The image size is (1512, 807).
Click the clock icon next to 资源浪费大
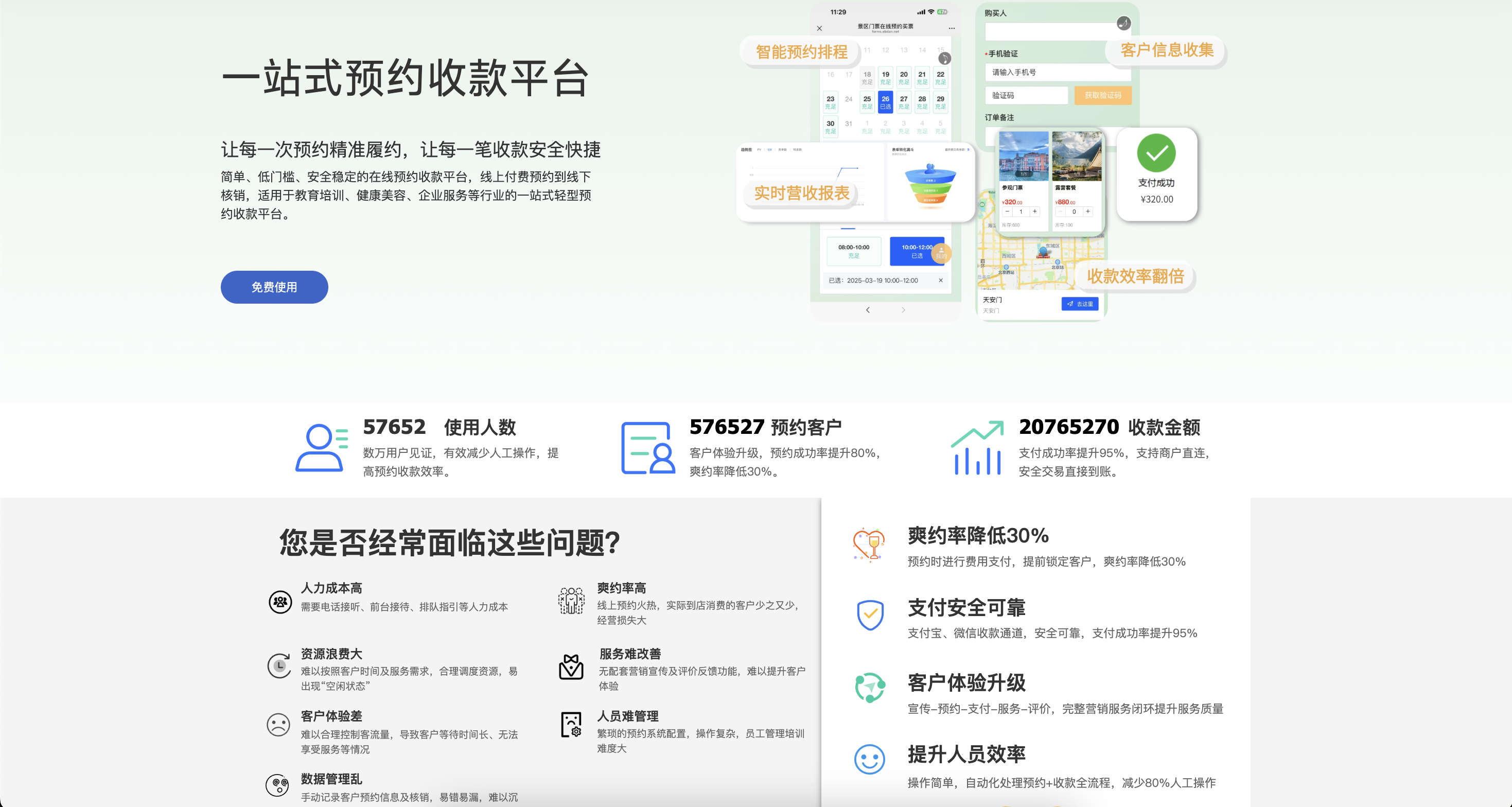(279, 665)
